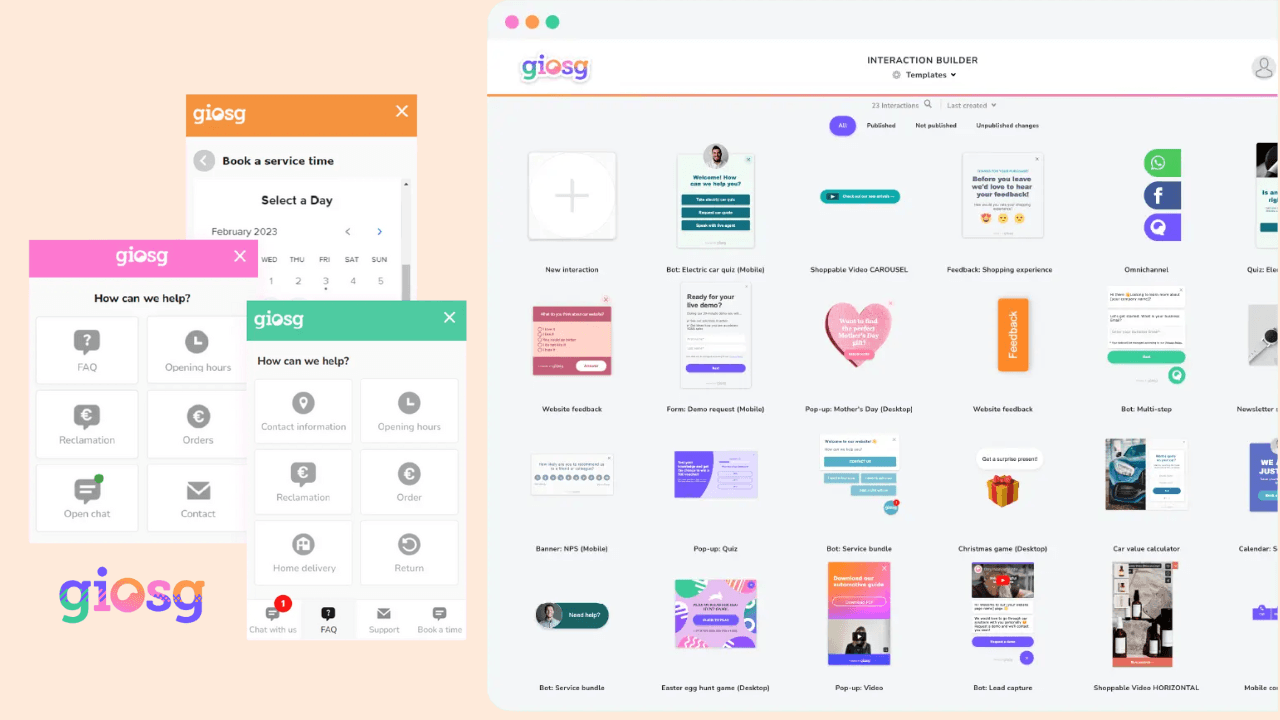Screen dimensions: 1280x720
Task: Open the Form: Demo request (Mobile) thumbnail
Action: click(715, 334)
